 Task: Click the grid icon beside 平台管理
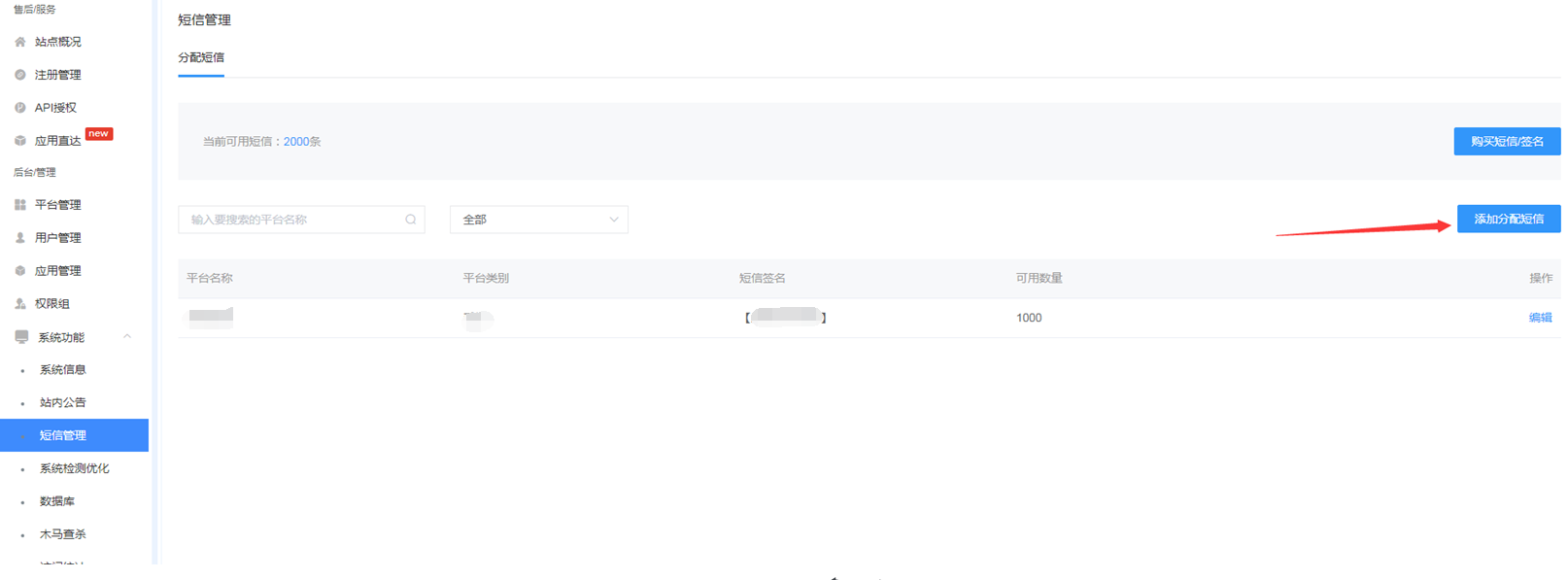[x=20, y=205]
